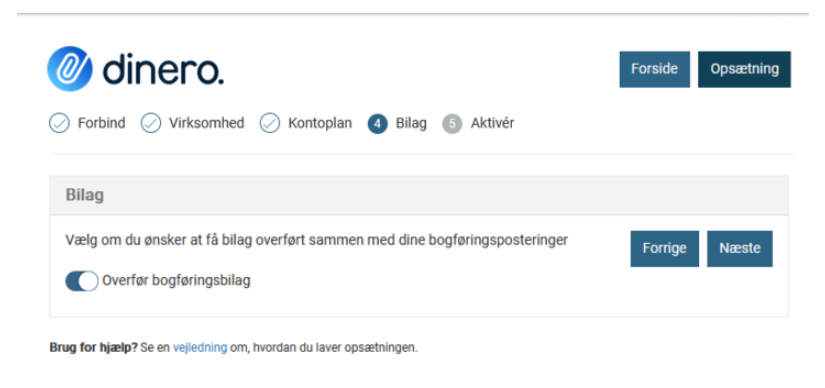This screenshot has height=388, width=825.
Task: Open the Forside page
Action: (x=655, y=69)
